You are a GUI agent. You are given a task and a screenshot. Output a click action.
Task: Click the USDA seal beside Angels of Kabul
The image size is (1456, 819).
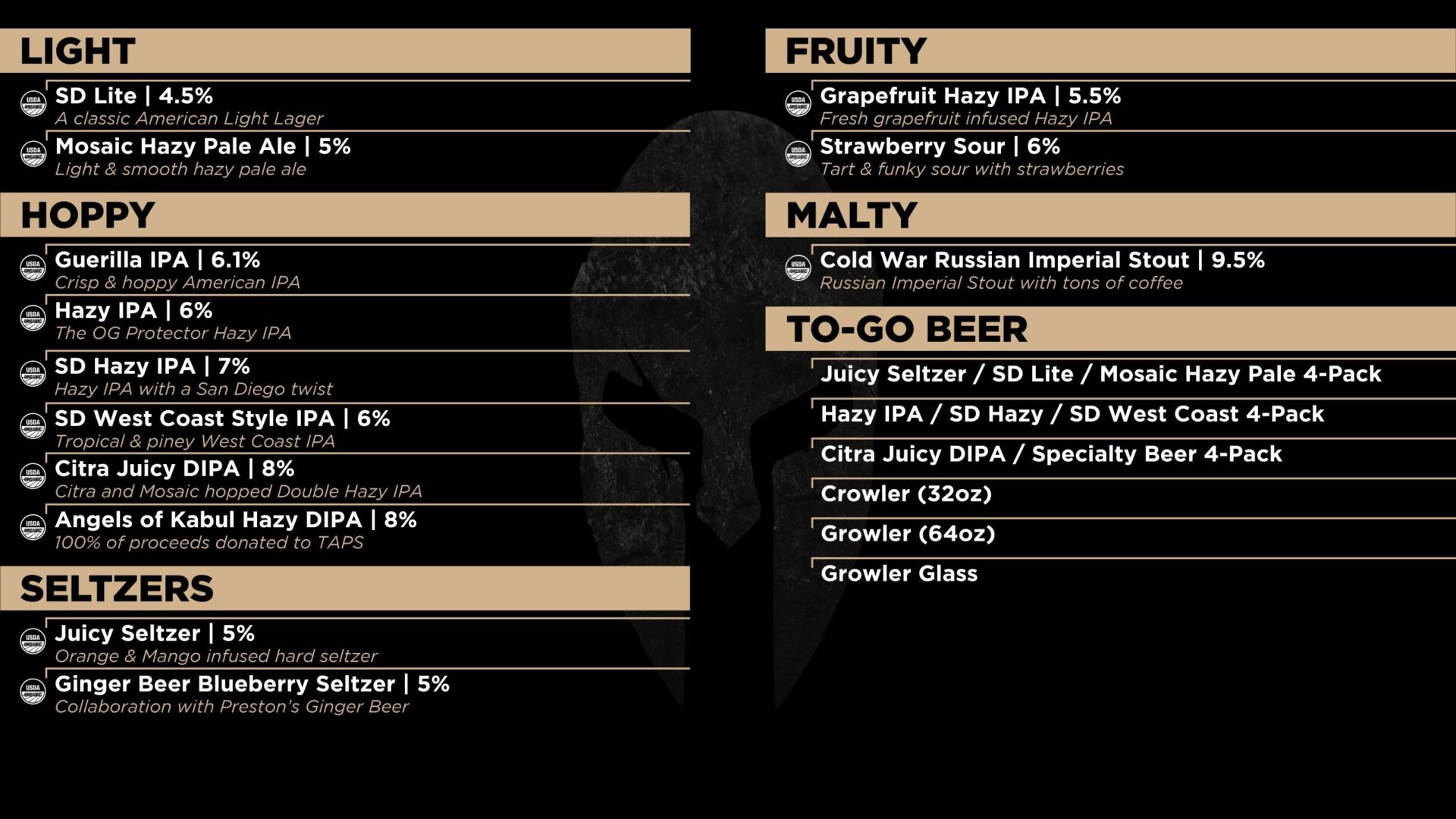tap(33, 527)
